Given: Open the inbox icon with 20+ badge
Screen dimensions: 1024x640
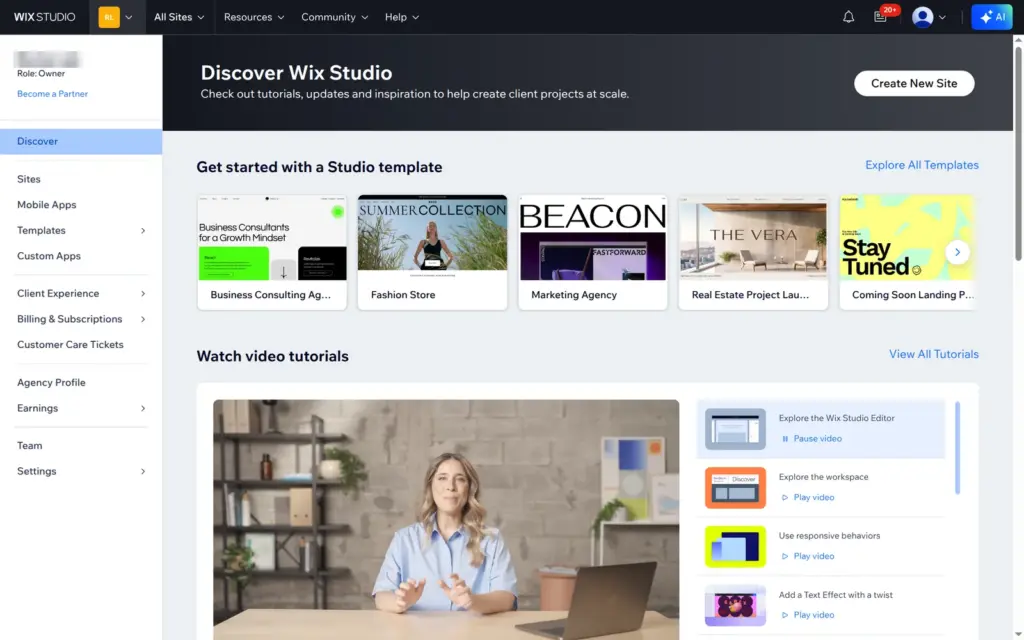Looking at the screenshot, I should 880,17.
